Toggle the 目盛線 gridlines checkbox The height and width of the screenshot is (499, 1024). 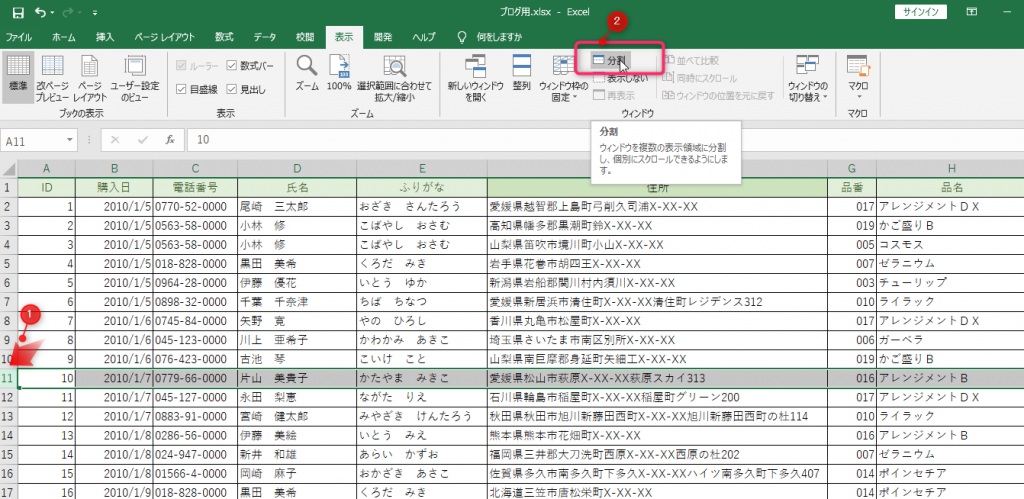[x=181, y=89]
